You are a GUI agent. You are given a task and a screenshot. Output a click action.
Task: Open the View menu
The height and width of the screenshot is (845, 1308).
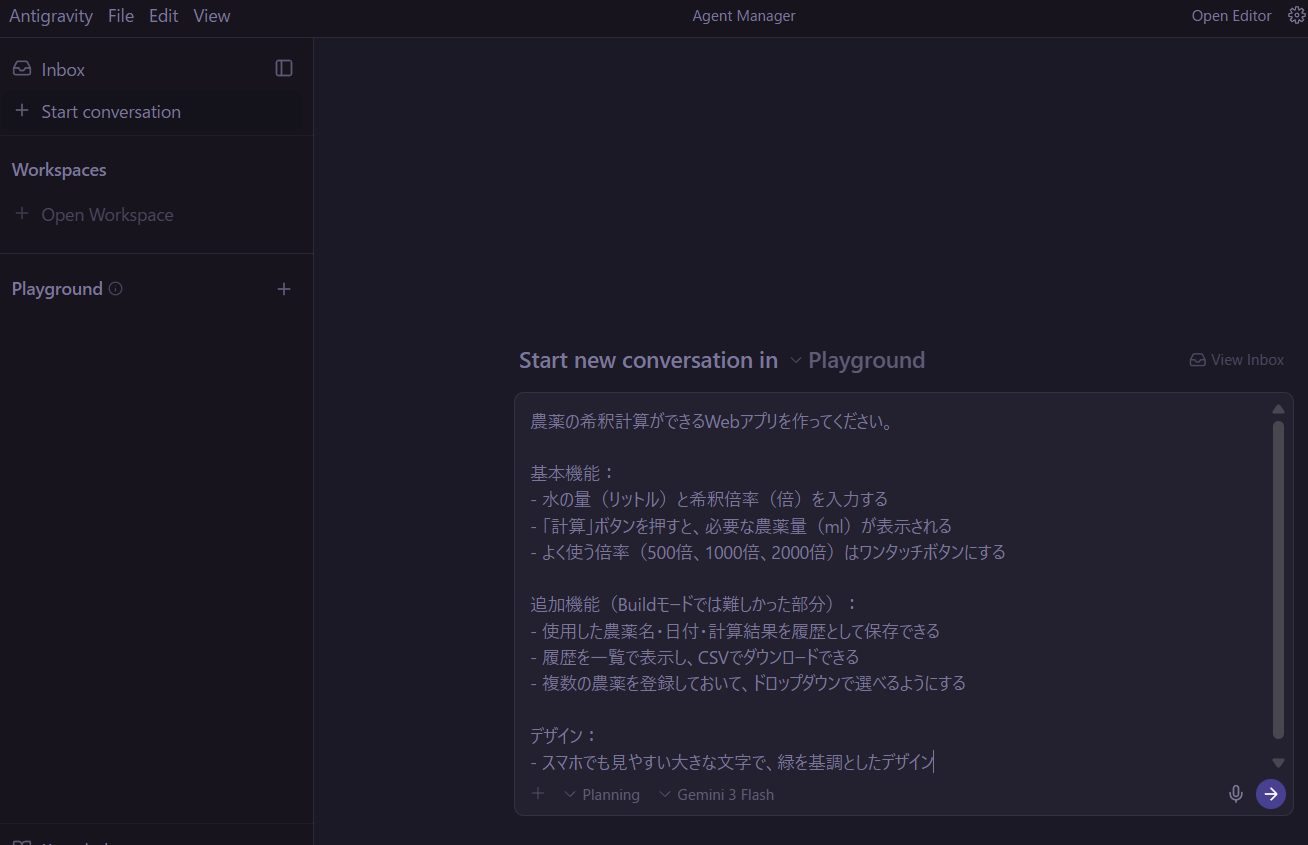211,16
